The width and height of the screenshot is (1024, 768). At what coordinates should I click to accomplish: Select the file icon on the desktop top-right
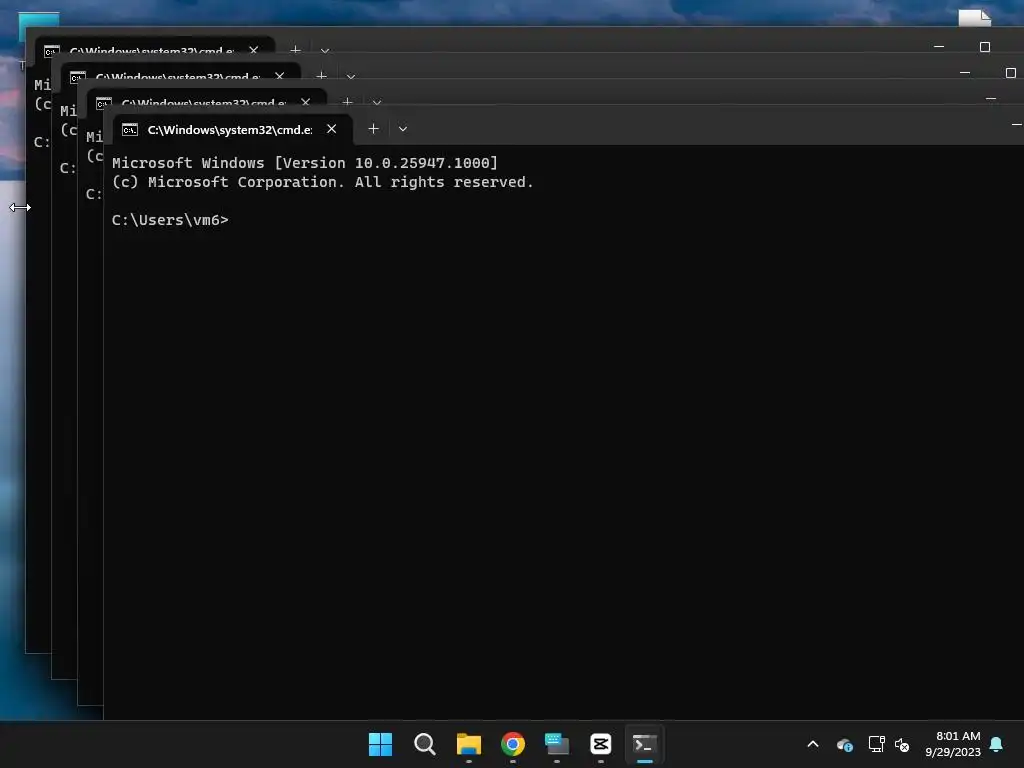[x=974, y=18]
